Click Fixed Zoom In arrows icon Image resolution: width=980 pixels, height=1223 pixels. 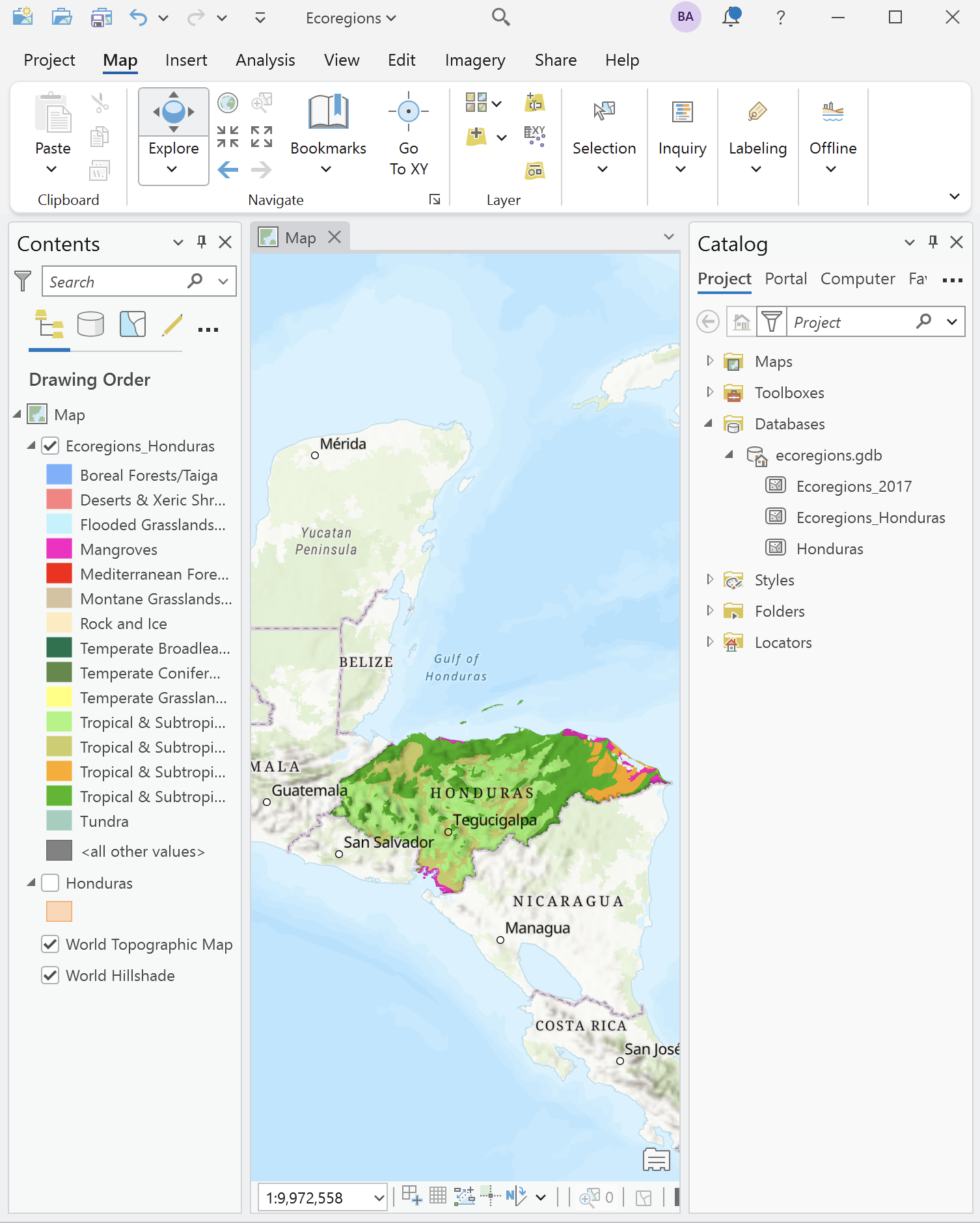(228, 137)
